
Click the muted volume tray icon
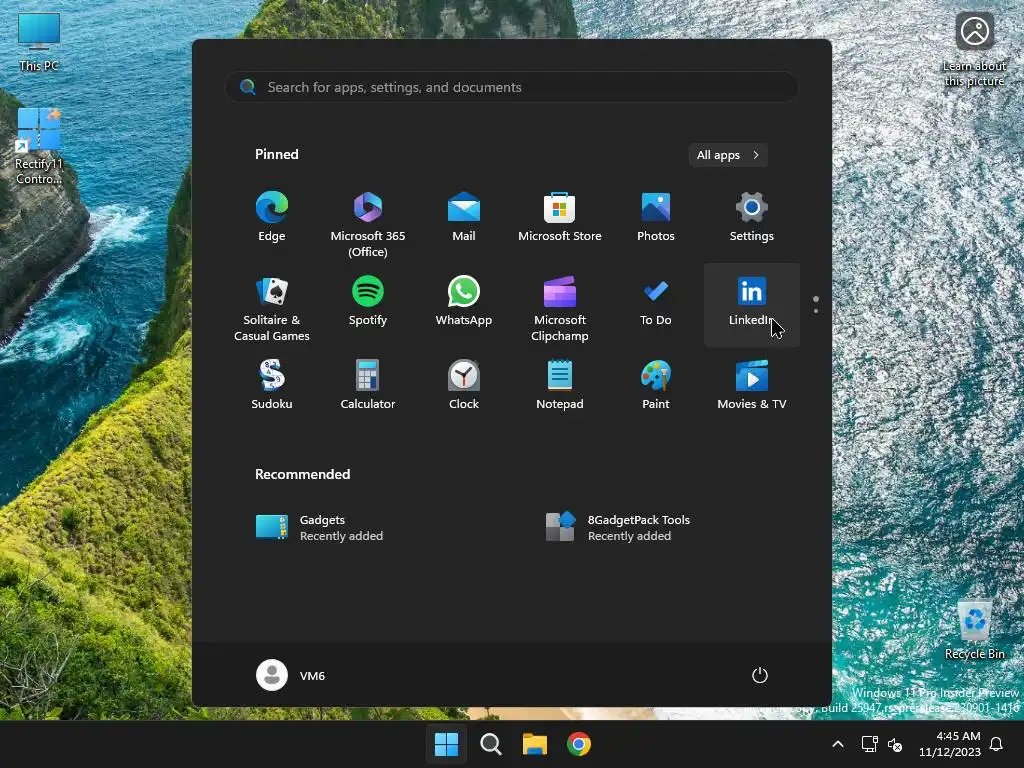[895, 744]
